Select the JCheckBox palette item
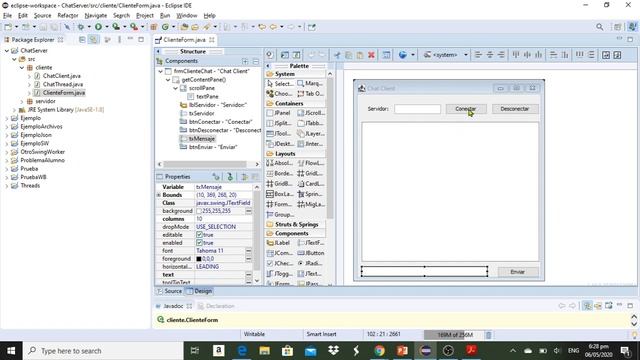Image resolution: width=640 pixels, height=360 pixels. (x=280, y=263)
